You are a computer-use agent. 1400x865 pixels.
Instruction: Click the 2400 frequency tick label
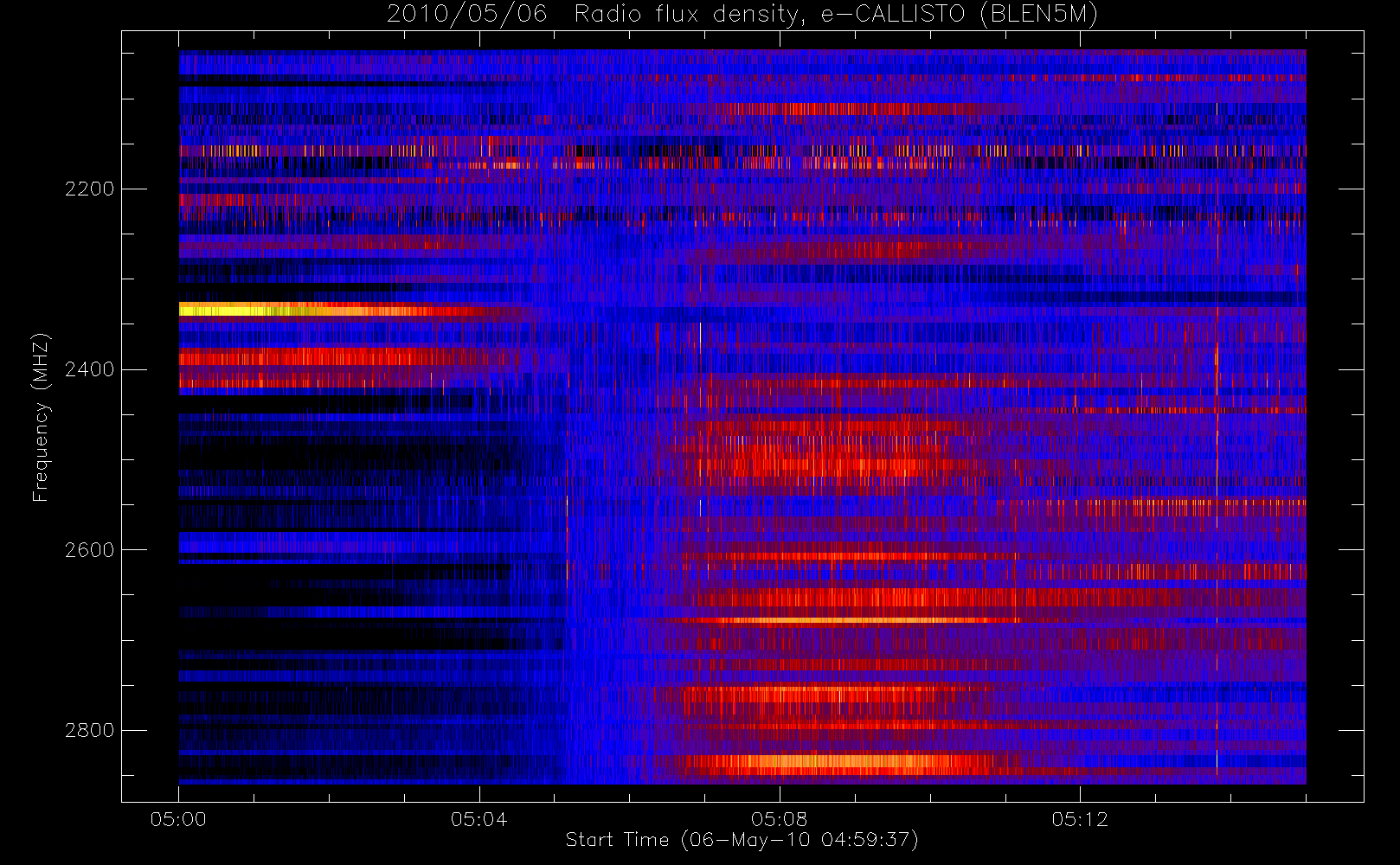89,369
